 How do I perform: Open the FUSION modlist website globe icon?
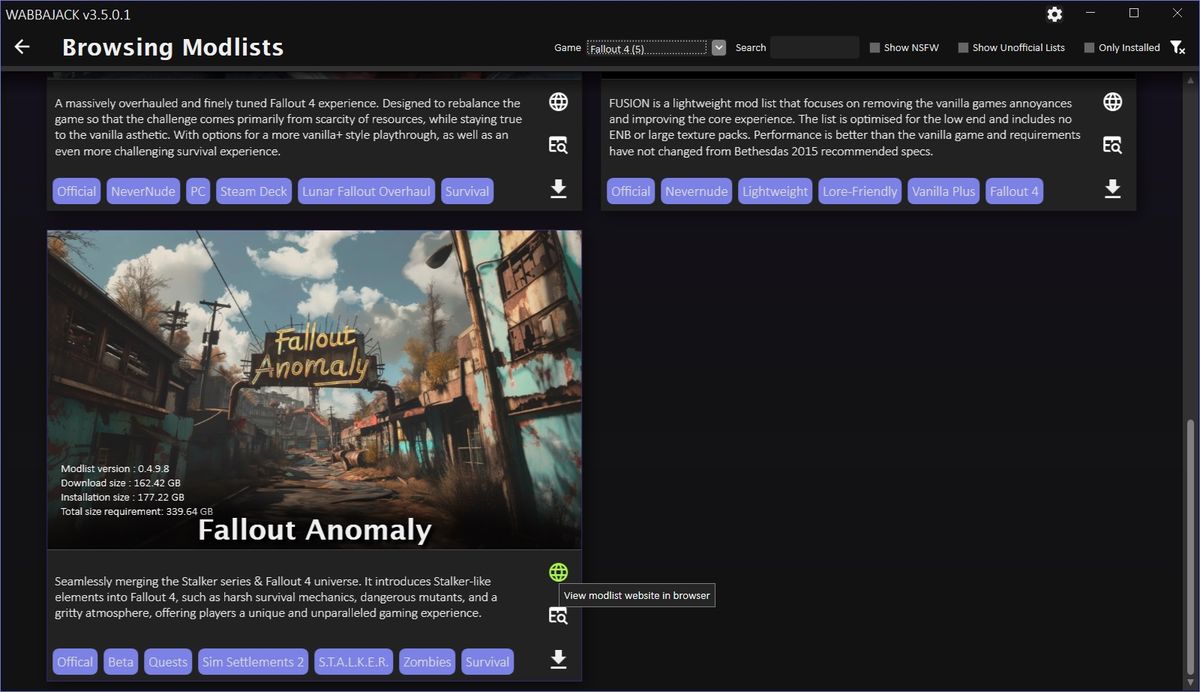1112,101
